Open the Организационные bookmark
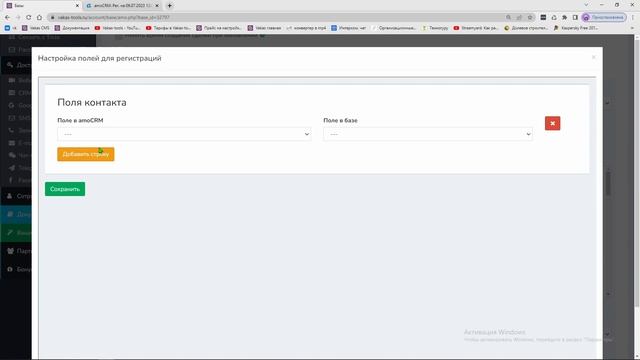 tap(394, 28)
